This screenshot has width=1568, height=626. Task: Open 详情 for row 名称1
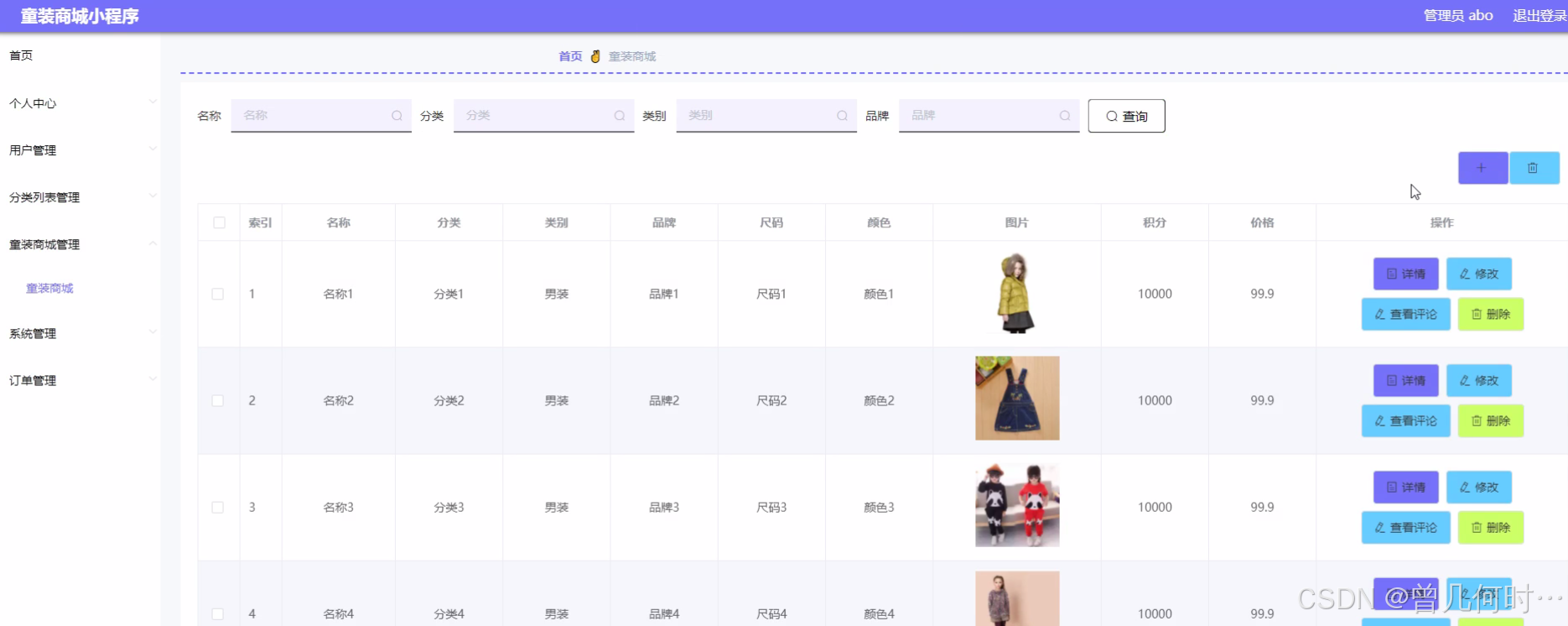pos(1406,274)
